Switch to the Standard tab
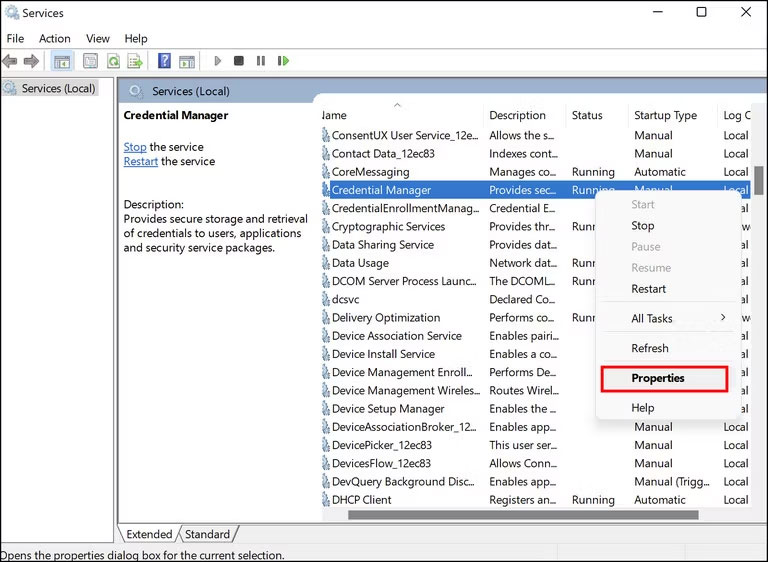This screenshot has width=768, height=562. coord(207,534)
